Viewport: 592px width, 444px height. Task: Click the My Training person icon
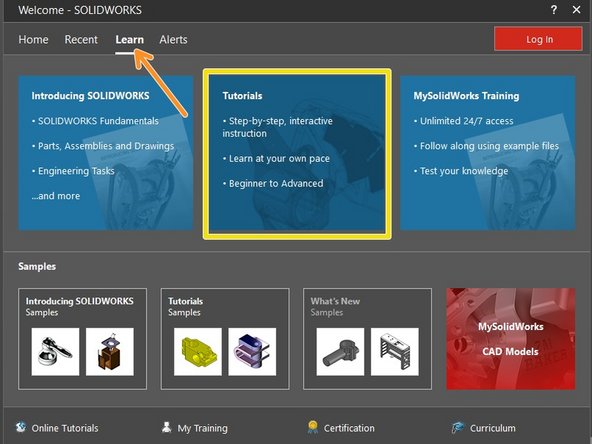pos(166,427)
